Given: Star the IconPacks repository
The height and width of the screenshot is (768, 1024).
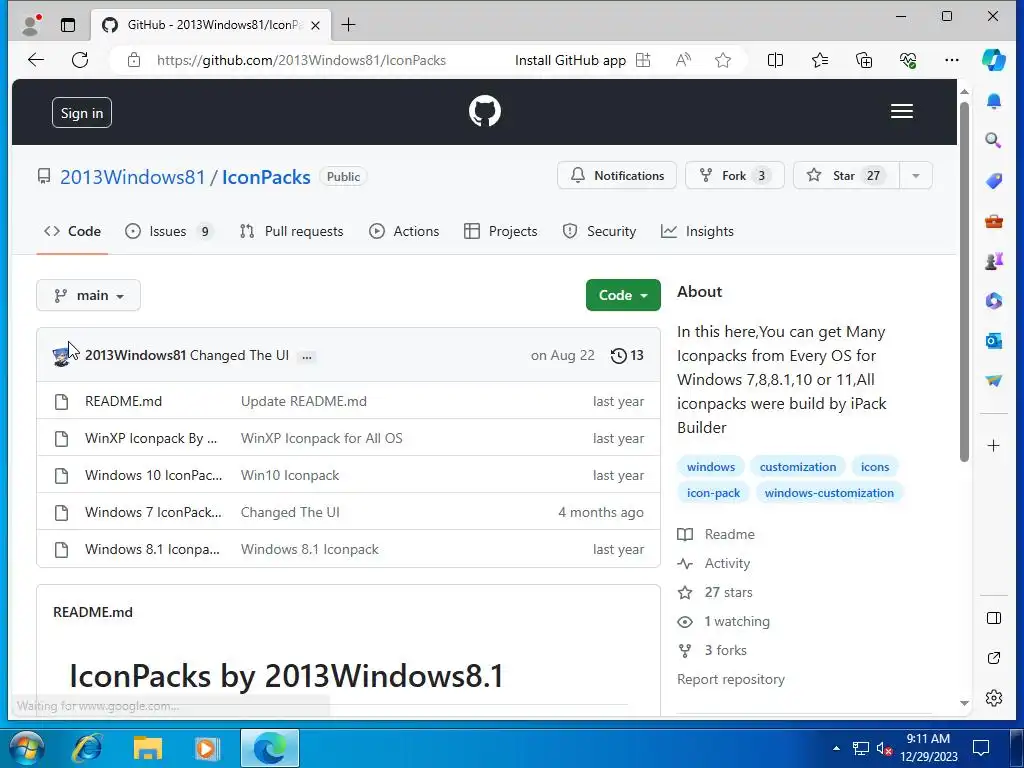Looking at the screenshot, I should [846, 176].
